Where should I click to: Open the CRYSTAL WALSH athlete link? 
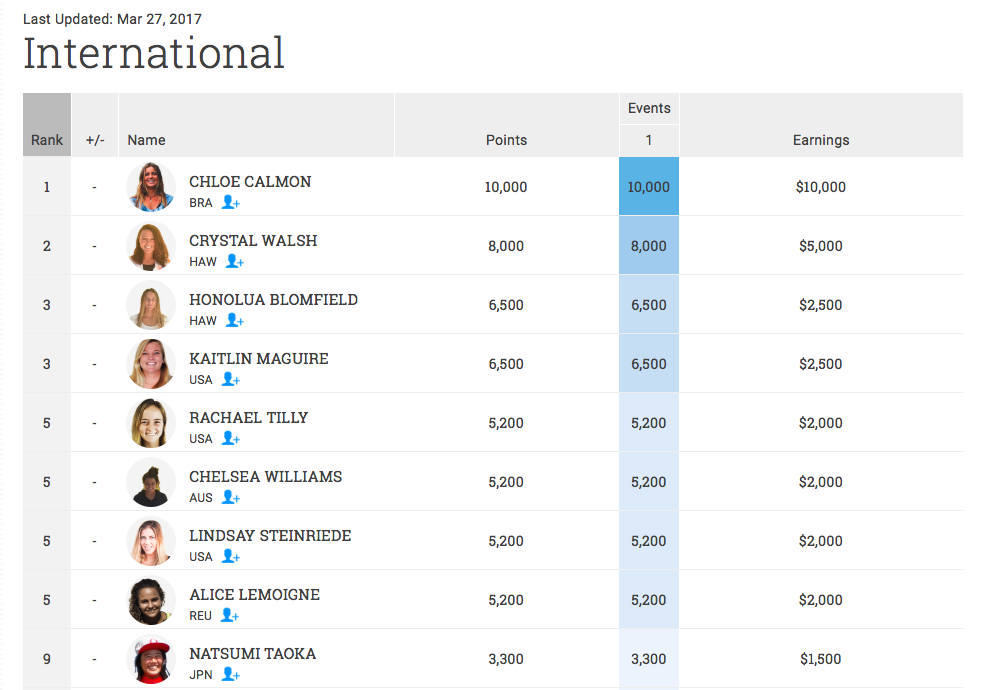coord(252,241)
